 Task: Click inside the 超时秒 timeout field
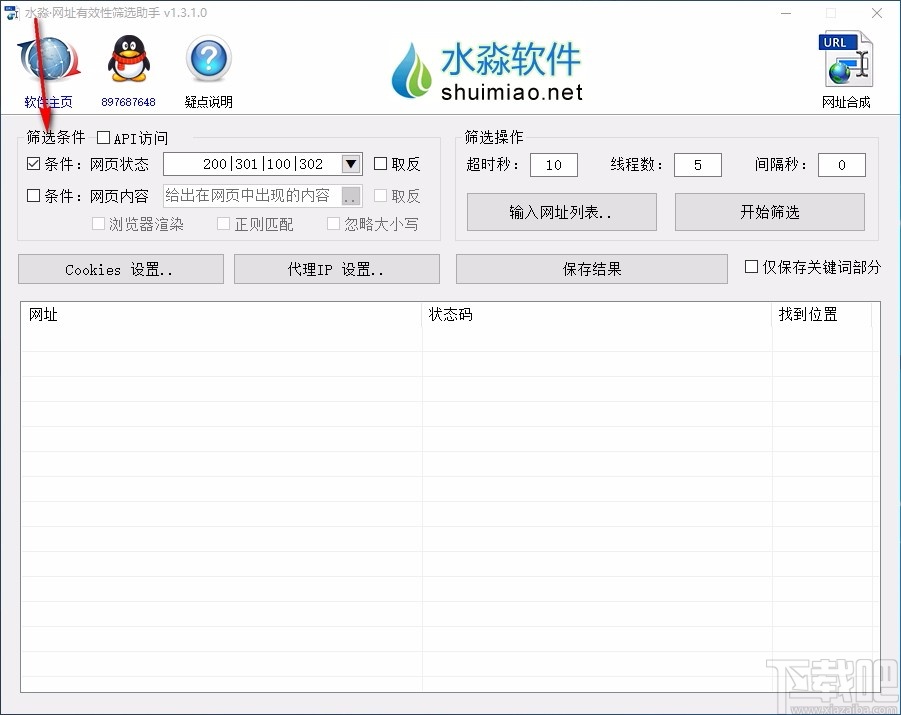click(553, 164)
